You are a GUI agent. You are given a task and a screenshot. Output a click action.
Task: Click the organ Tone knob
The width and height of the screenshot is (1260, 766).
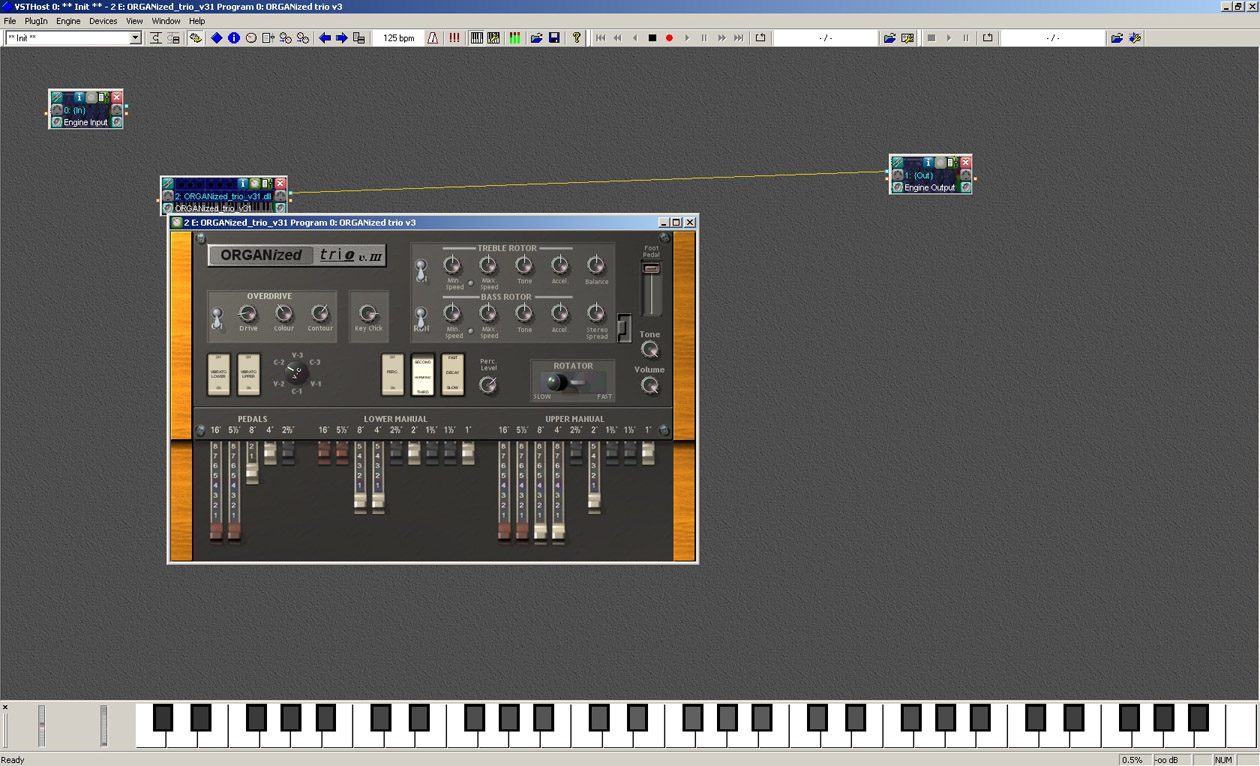pyautogui.click(x=650, y=350)
